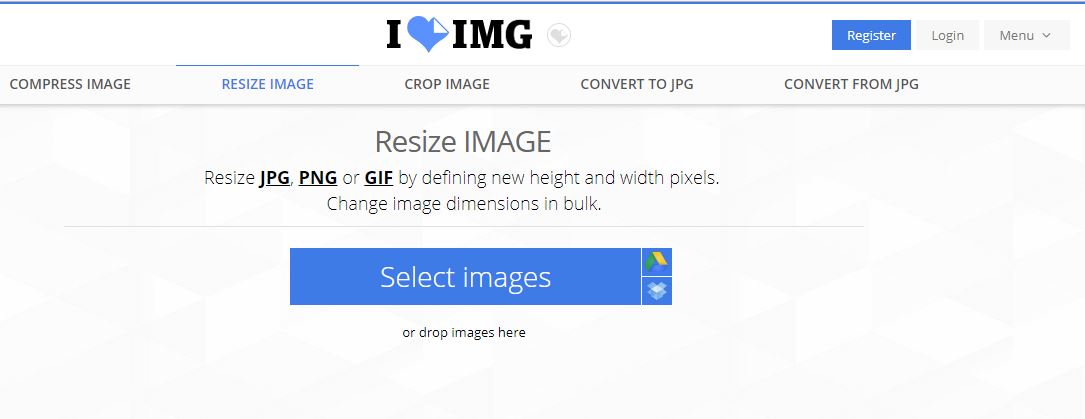Follow the underlined PNG link

coord(318,178)
